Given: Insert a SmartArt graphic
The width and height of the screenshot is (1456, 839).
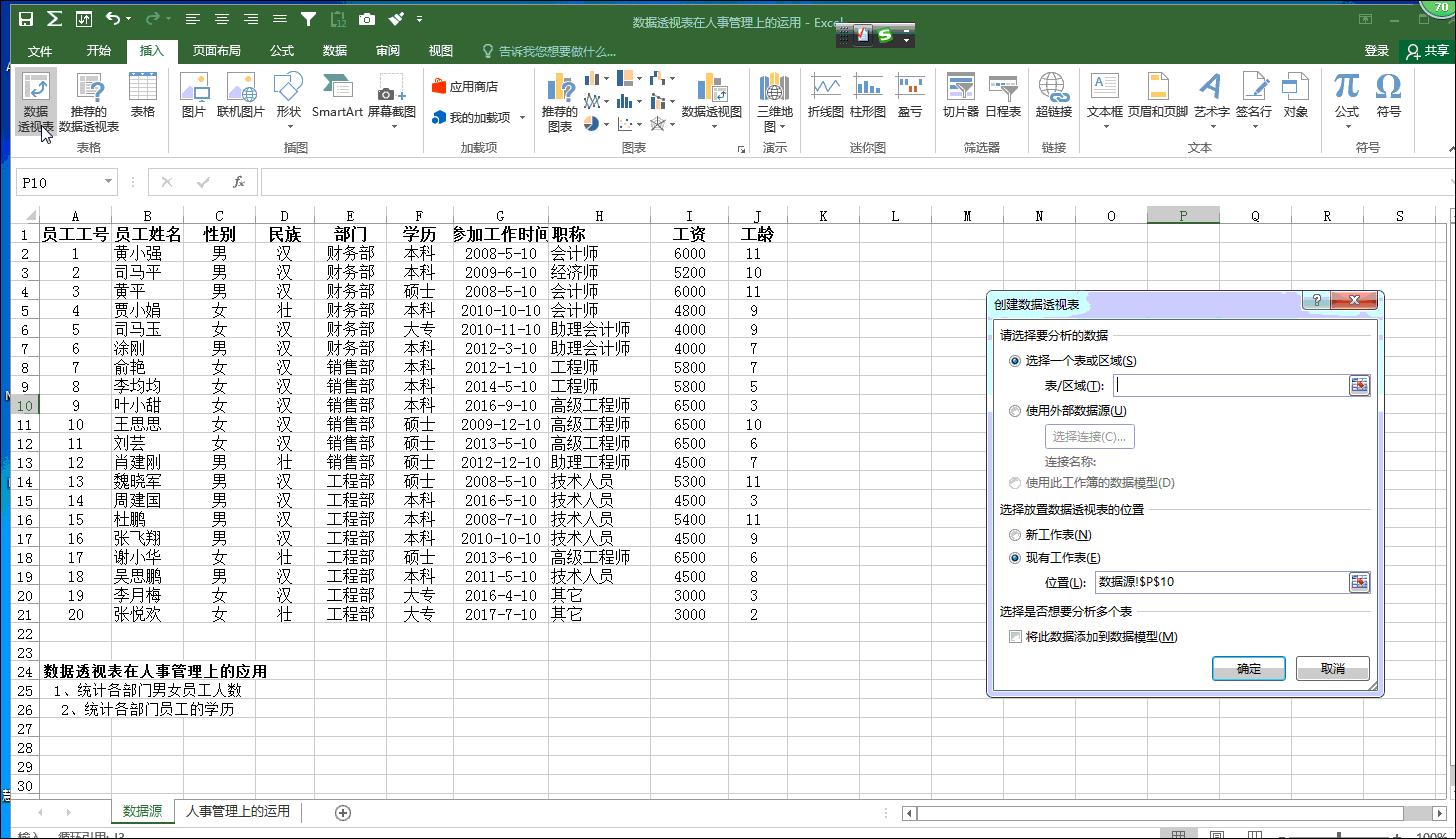Looking at the screenshot, I should (x=337, y=95).
